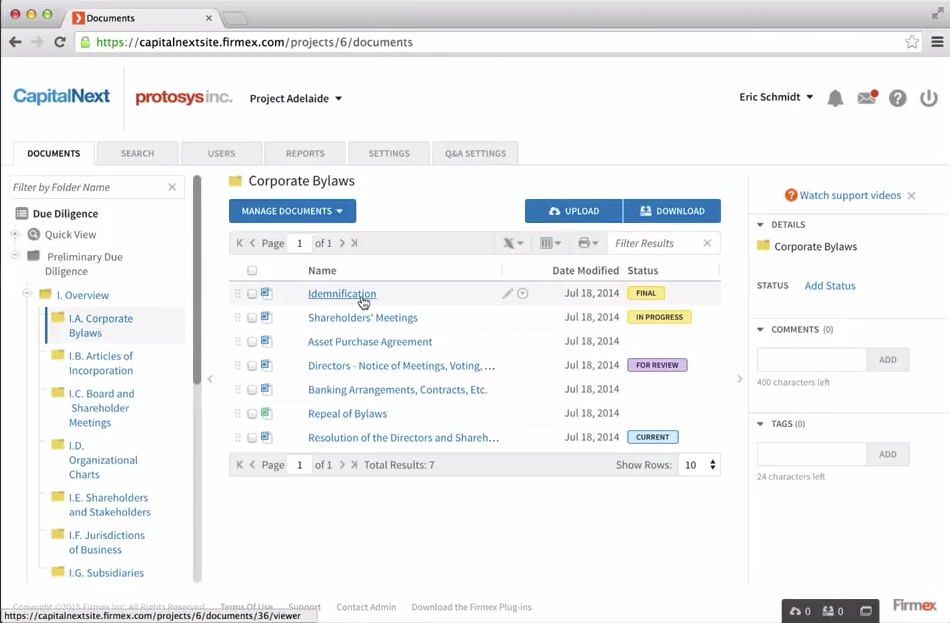The width and height of the screenshot is (950, 623).
Task: Click the drag handle of Shareholders' Meetings row
Action: point(238,318)
